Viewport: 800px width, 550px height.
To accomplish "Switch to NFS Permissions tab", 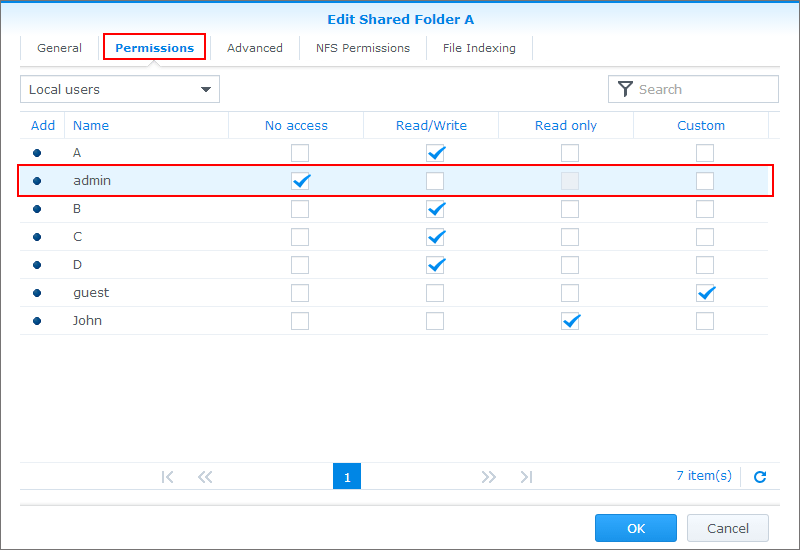I will [363, 48].
